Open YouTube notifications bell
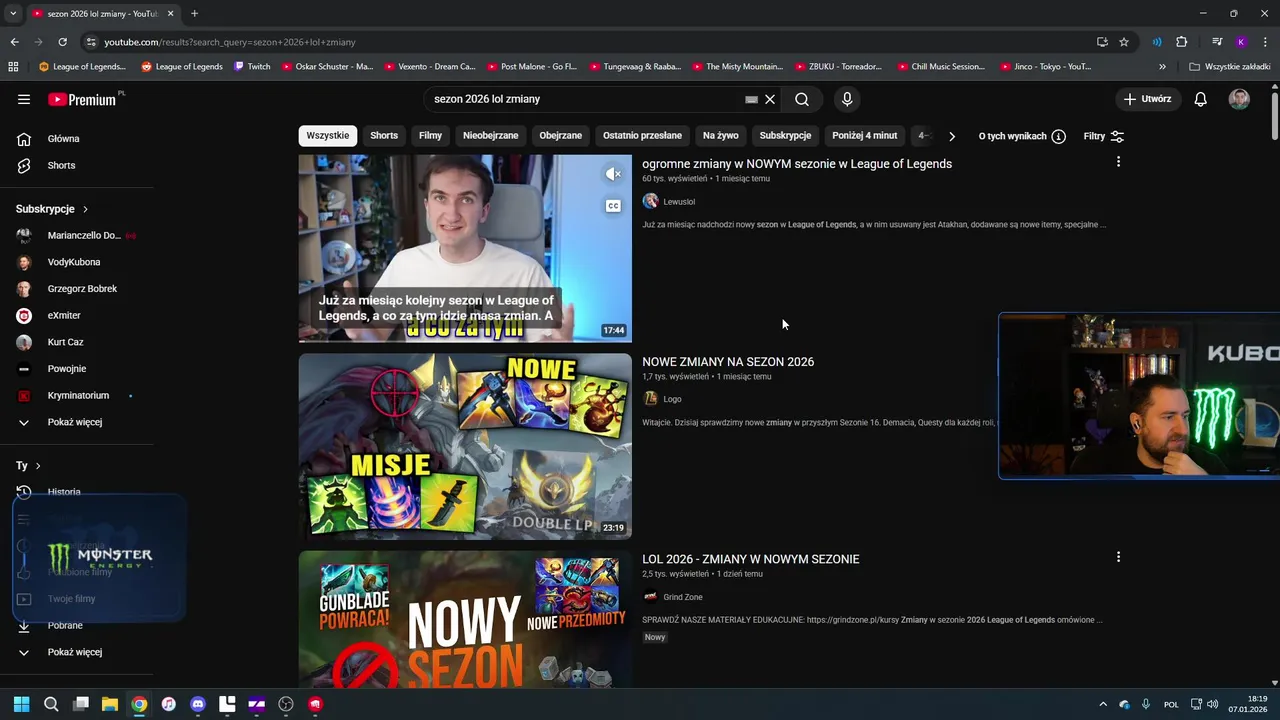1280x720 pixels. pos(1201,99)
